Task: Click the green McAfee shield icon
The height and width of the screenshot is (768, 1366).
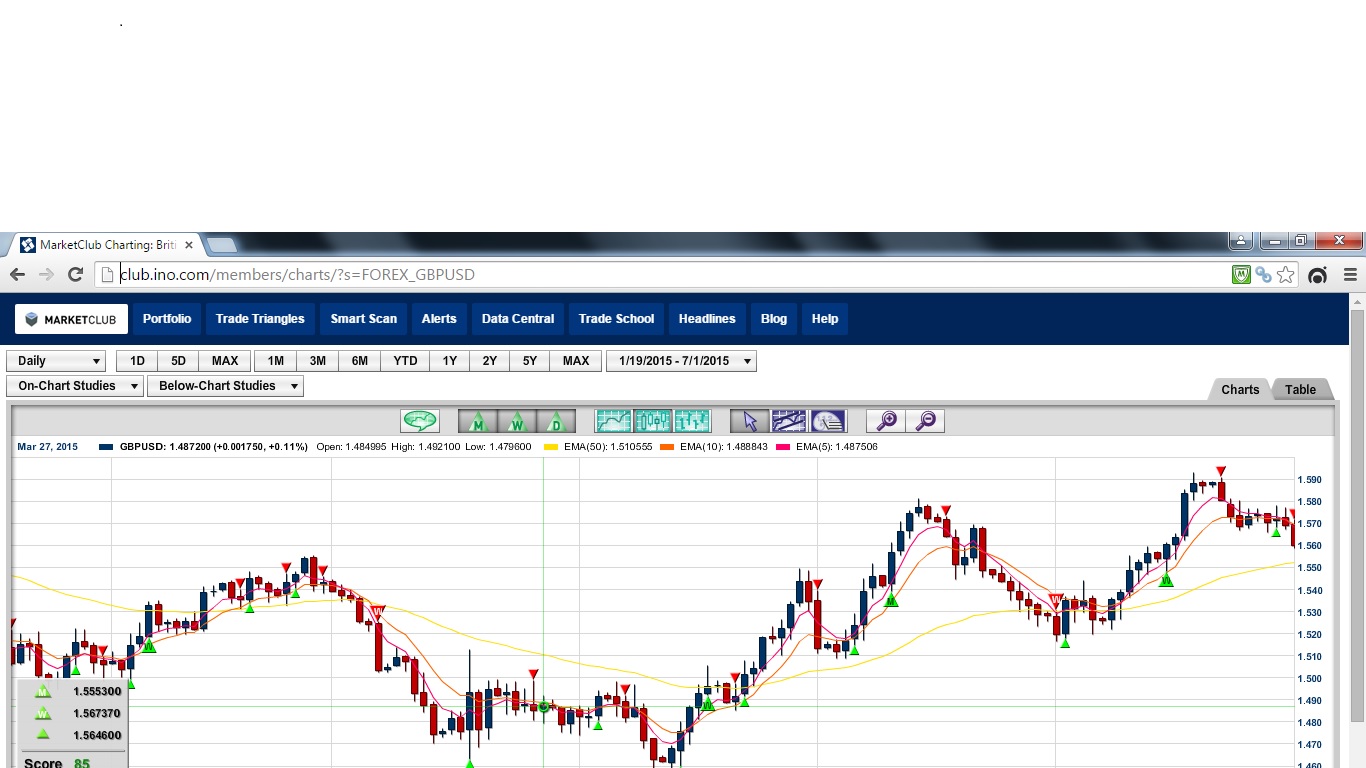Action: (1241, 275)
